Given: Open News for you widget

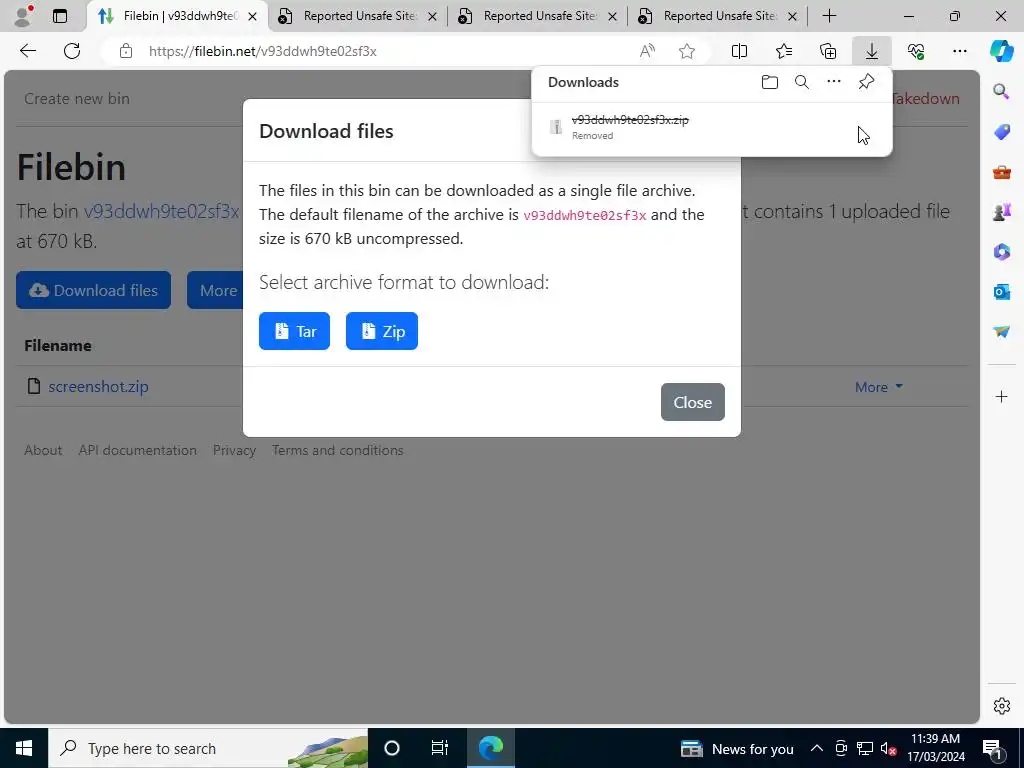Looking at the screenshot, I should [737, 748].
